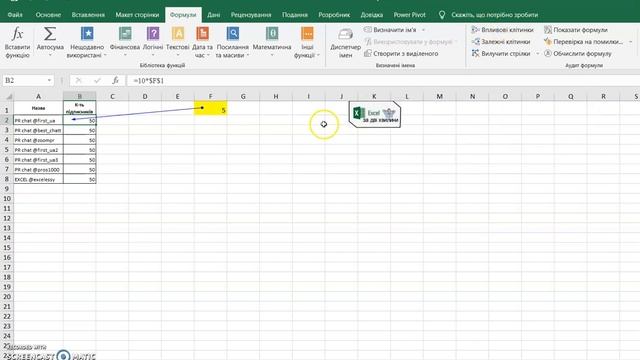Select cell 'PR chat @best_chatt'

click(38, 130)
